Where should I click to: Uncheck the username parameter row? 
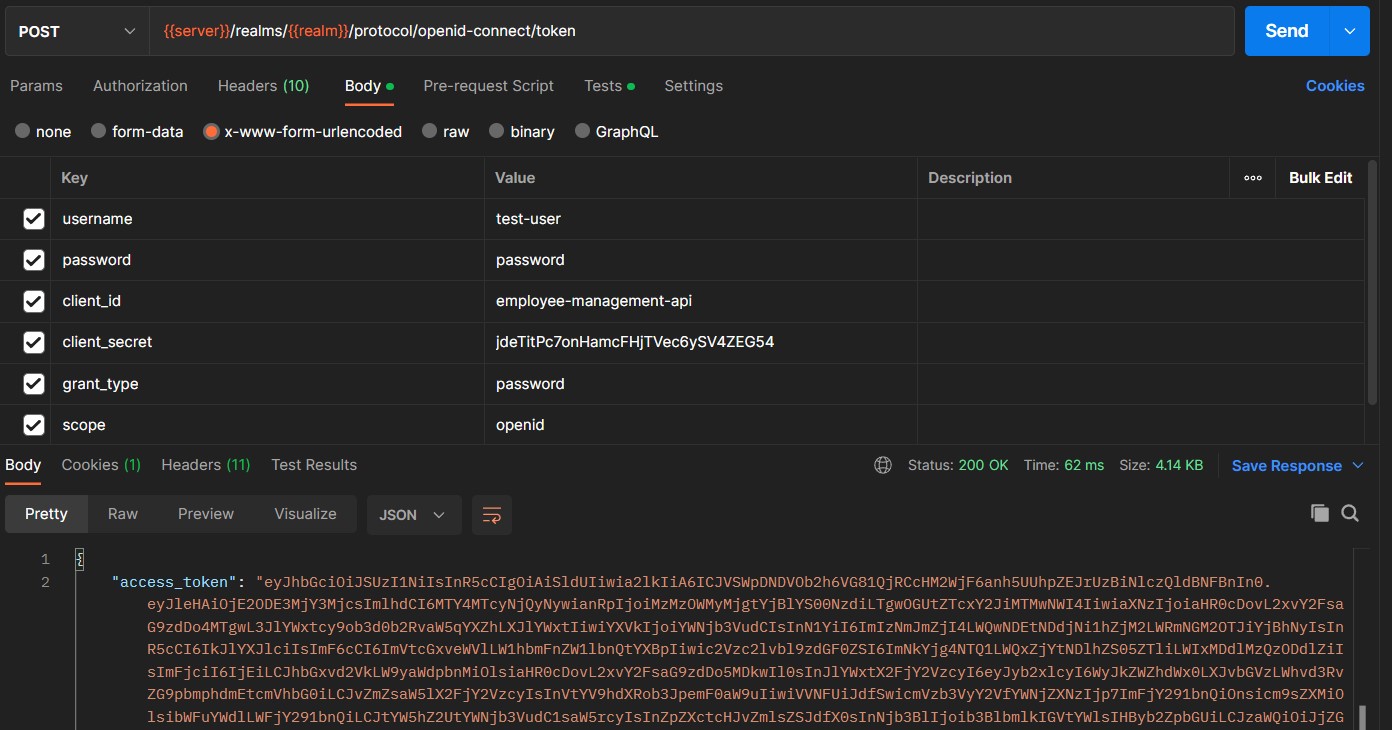pyautogui.click(x=33, y=218)
